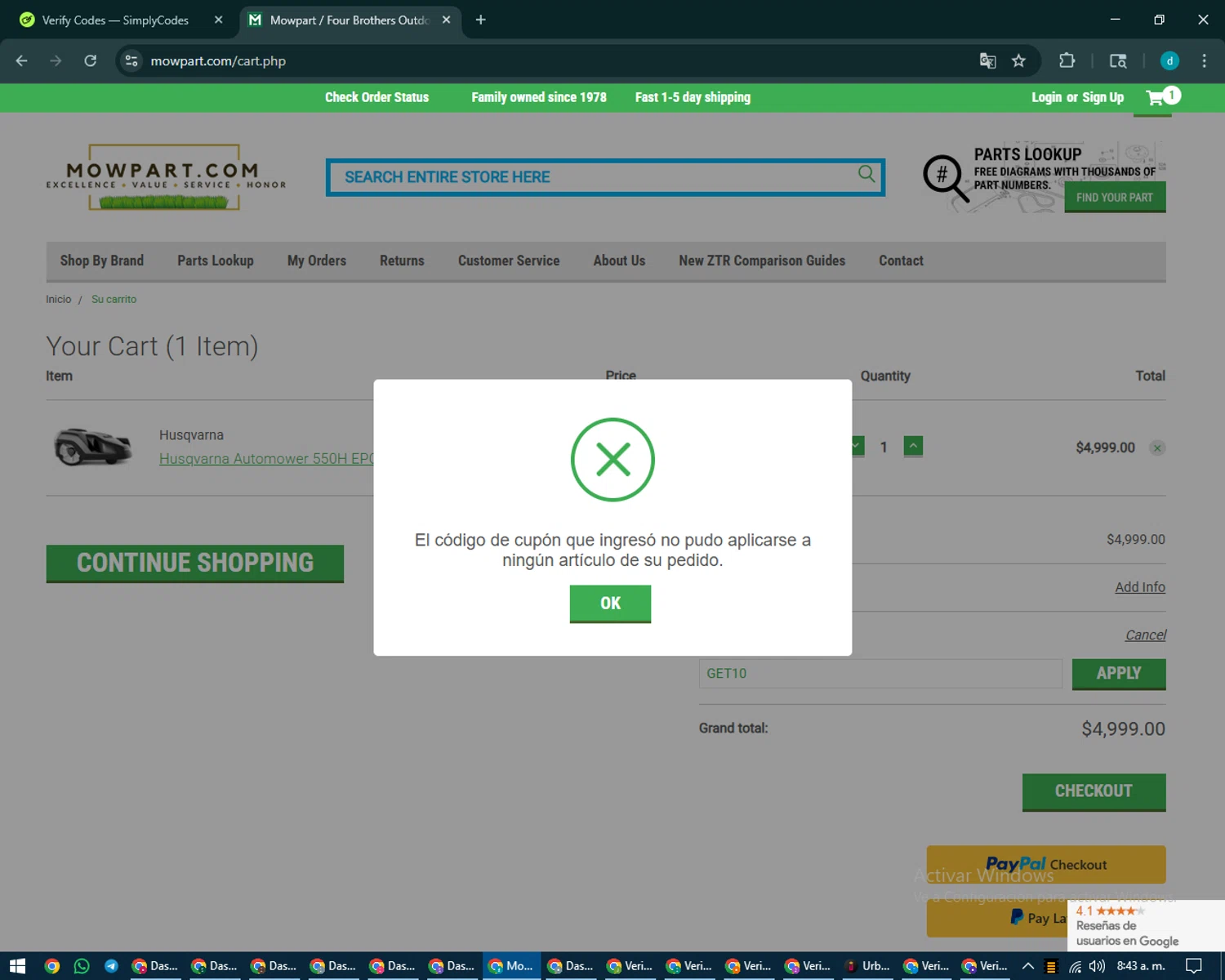The width and height of the screenshot is (1225, 980).
Task: Click the Cancel coupon link
Action: (x=1146, y=635)
